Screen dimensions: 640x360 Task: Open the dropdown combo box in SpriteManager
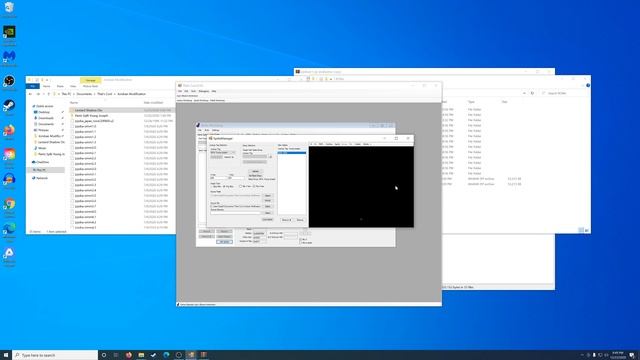tap(222, 153)
